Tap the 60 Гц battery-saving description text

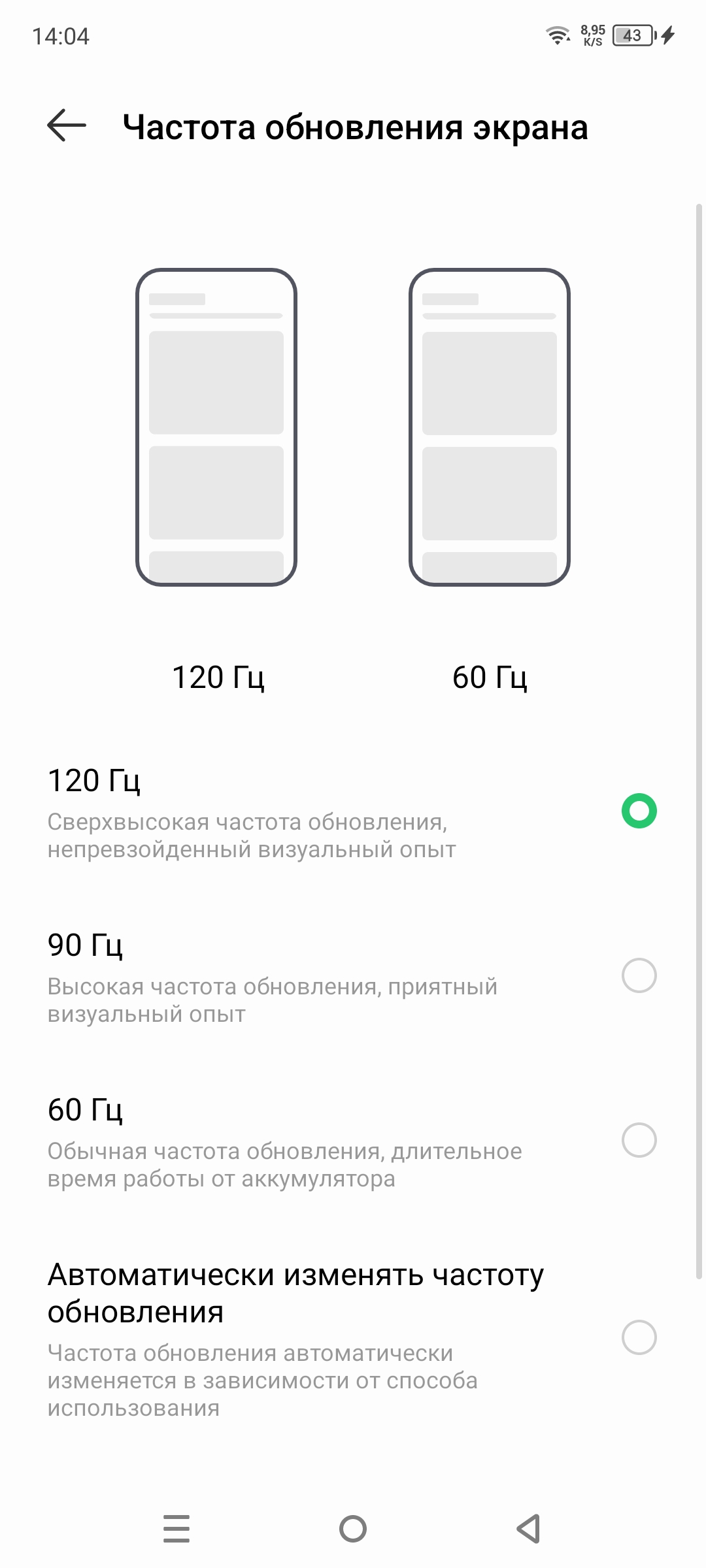[x=284, y=1165]
